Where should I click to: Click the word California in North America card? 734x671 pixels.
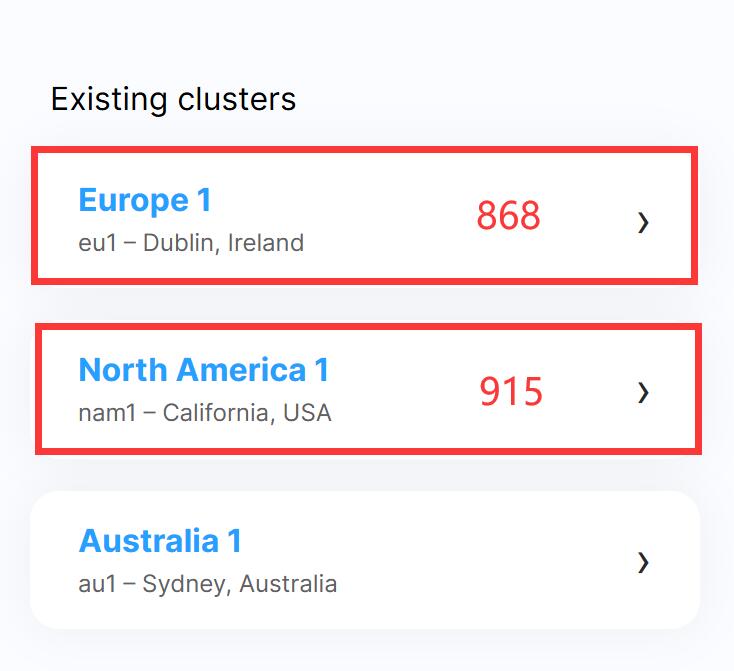point(216,413)
